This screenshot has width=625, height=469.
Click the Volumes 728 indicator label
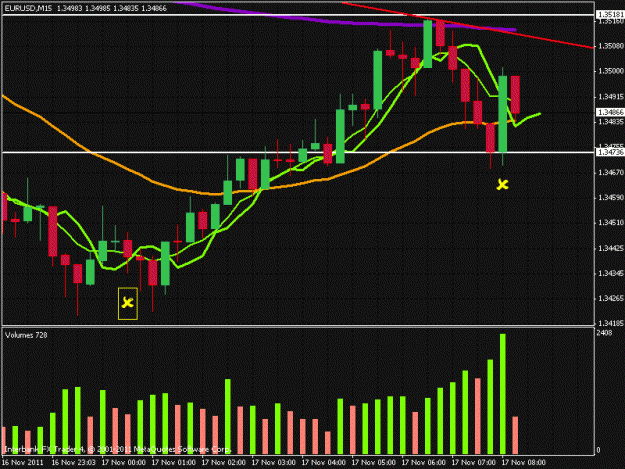26,335
